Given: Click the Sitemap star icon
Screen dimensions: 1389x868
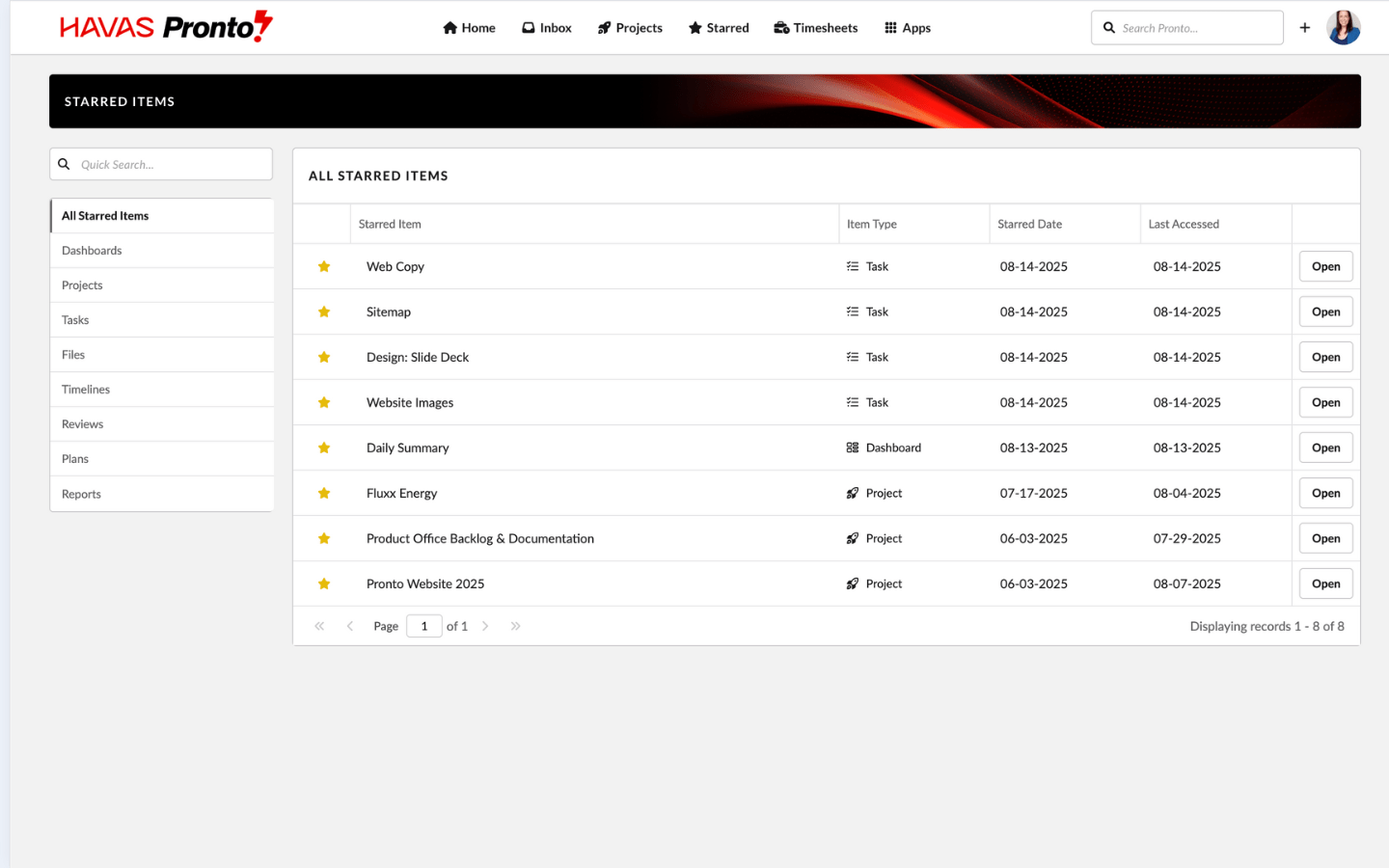Looking at the screenshot, I should tap(324, 312).
